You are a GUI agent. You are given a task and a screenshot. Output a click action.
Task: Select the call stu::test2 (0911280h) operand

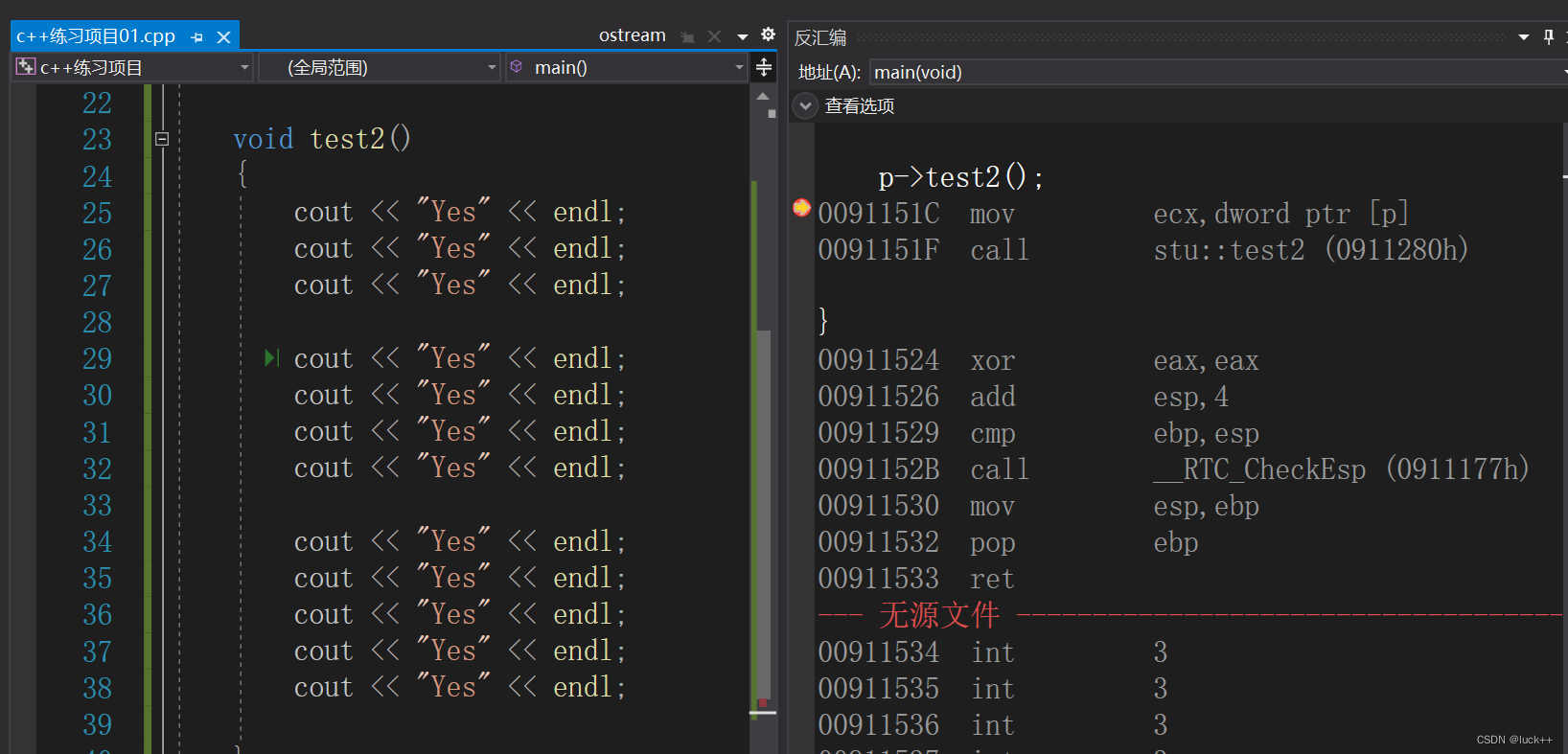point(1310,250)
